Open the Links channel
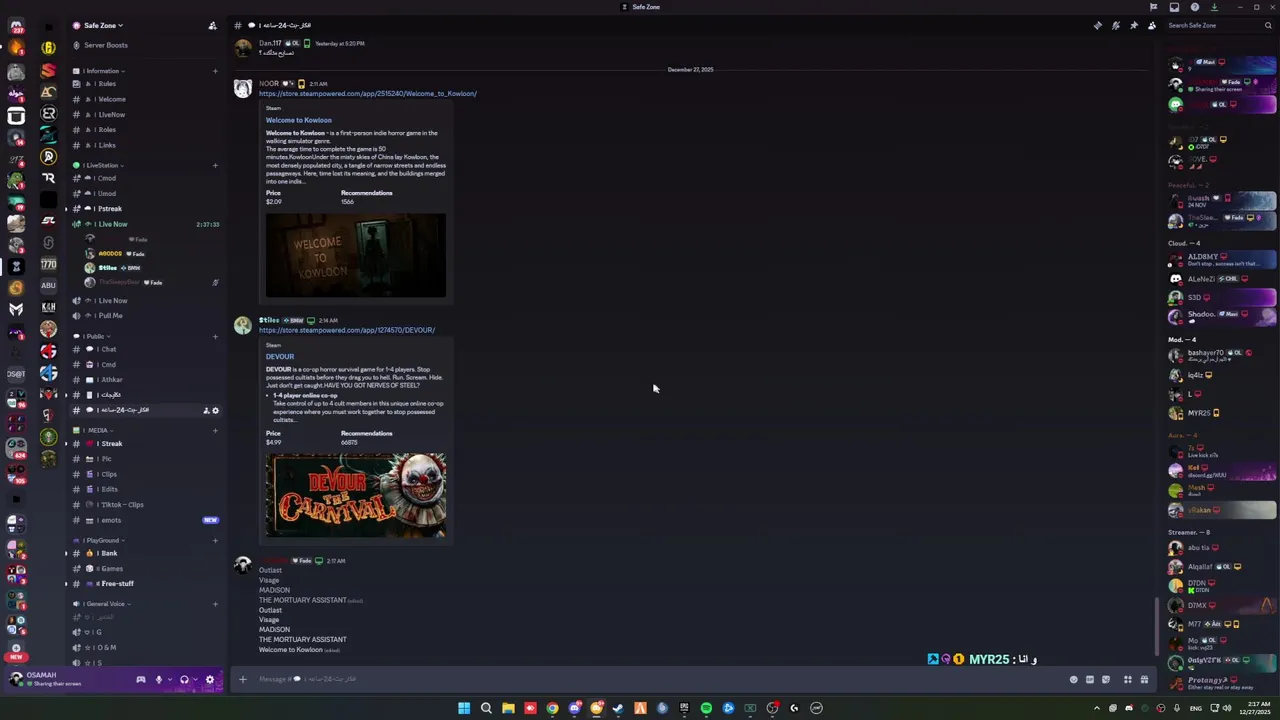1280x720 pixels. coord(146,145)
